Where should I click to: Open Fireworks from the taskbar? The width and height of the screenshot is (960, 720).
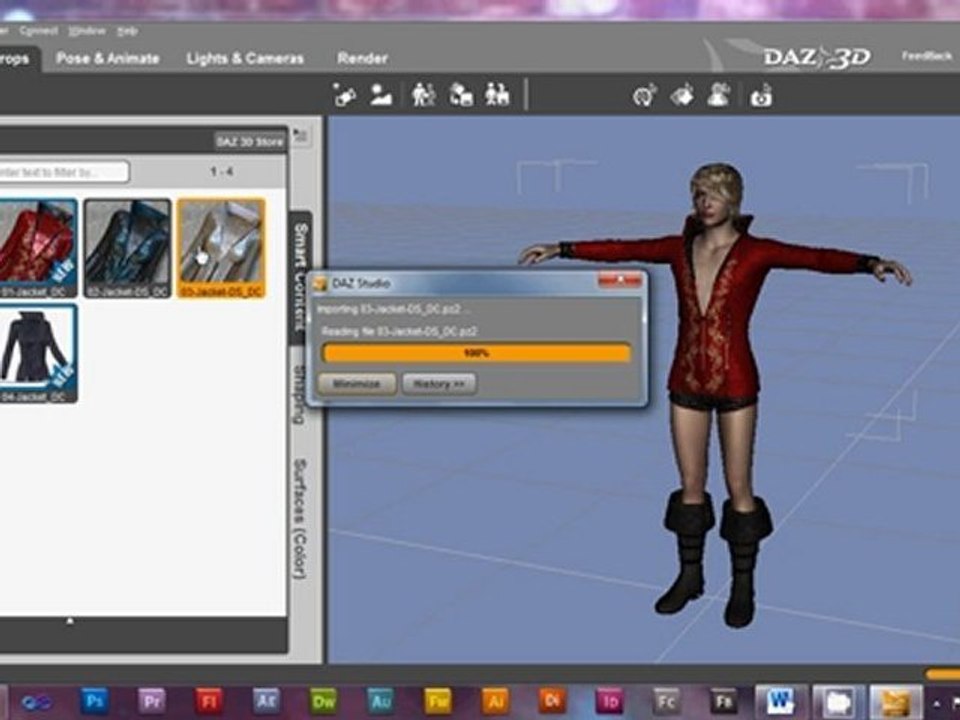click(438, 701)
